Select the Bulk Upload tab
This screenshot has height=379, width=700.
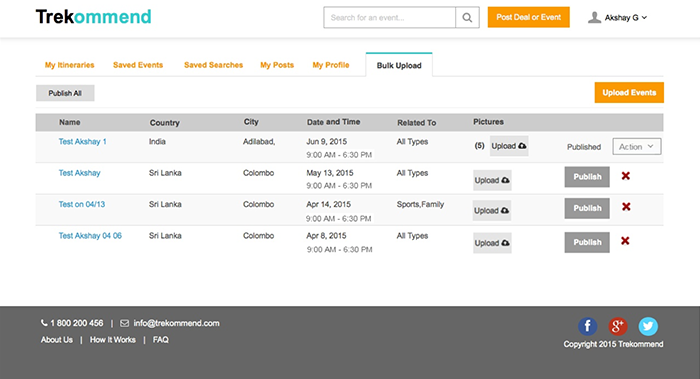[x=399, y=65]
